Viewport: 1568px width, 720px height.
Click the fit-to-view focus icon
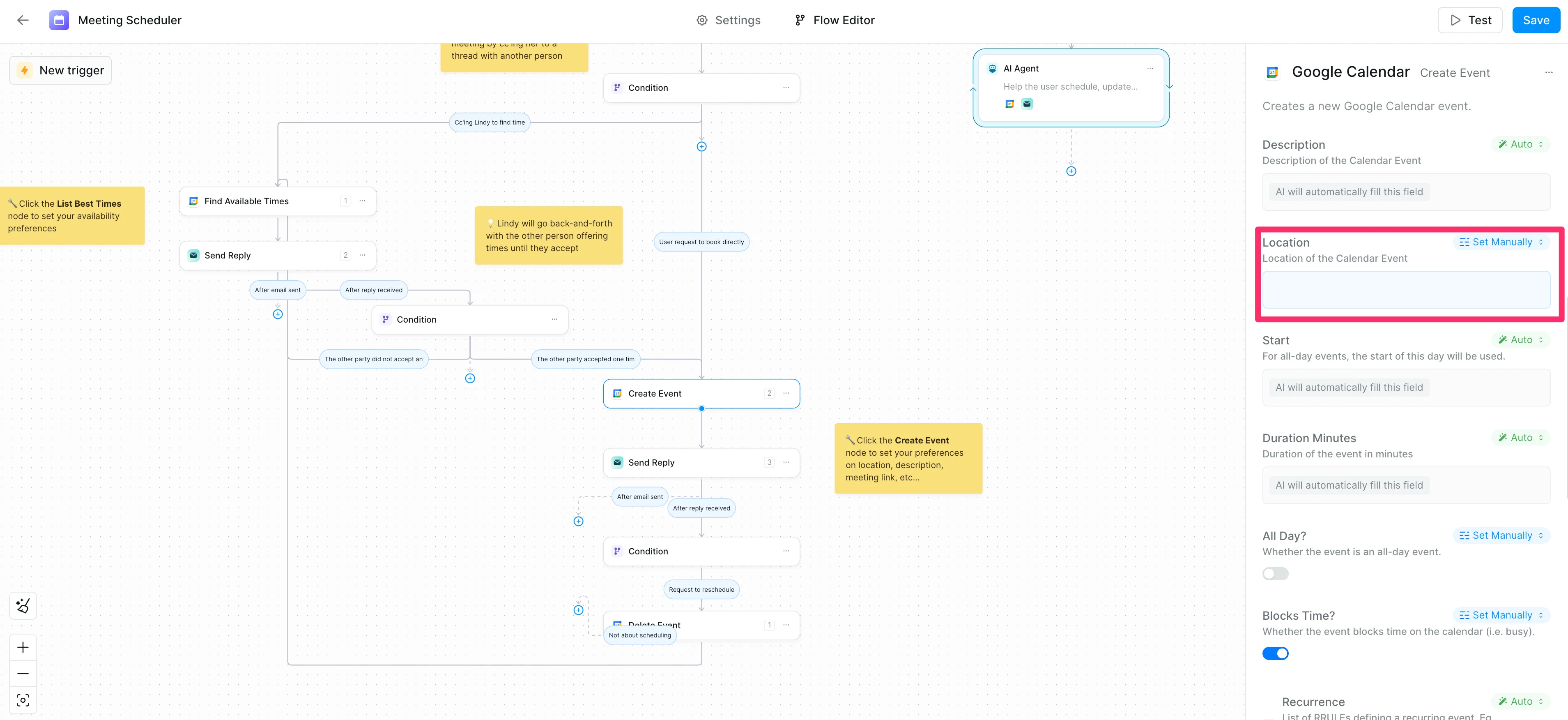pyautogui.click(x=23, y=700)
